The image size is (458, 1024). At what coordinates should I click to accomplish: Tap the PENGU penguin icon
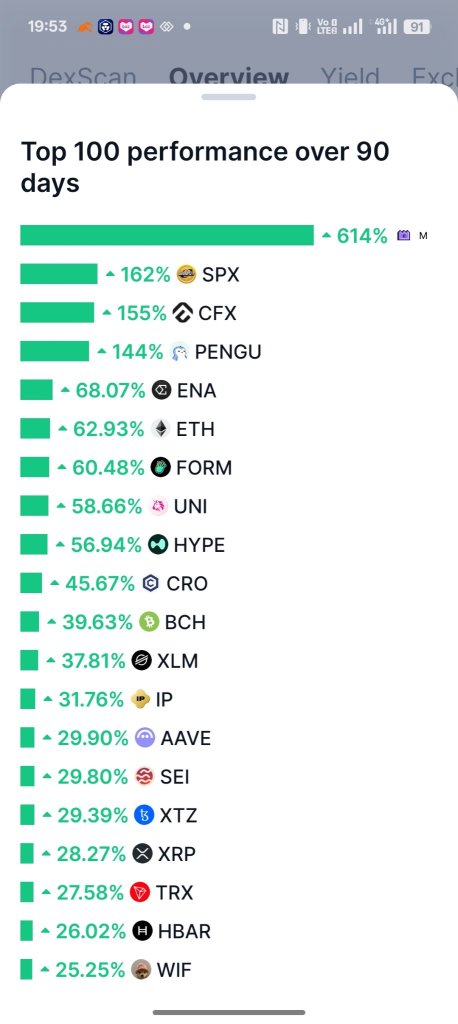click(180, 352)
